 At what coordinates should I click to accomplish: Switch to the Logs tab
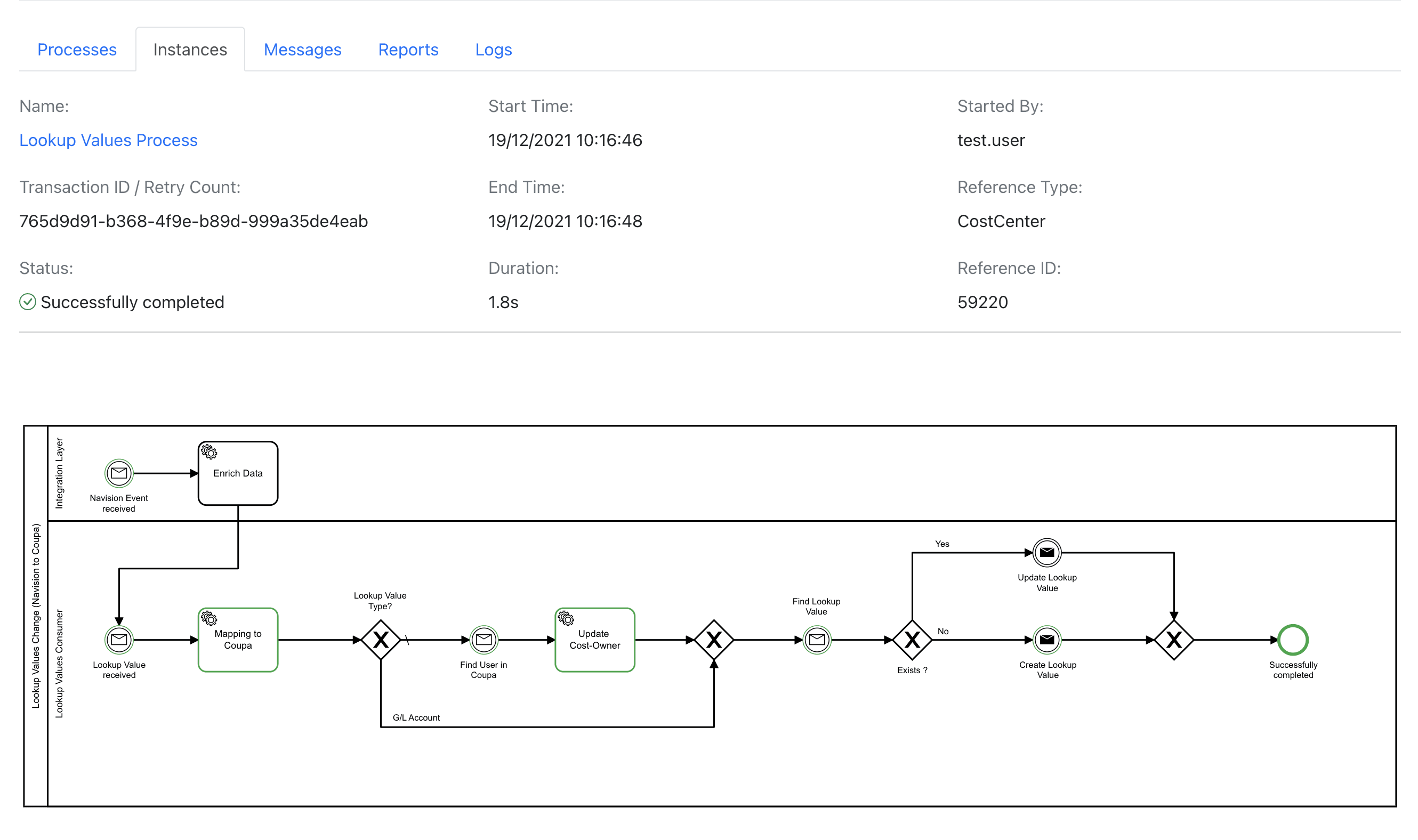493,49
